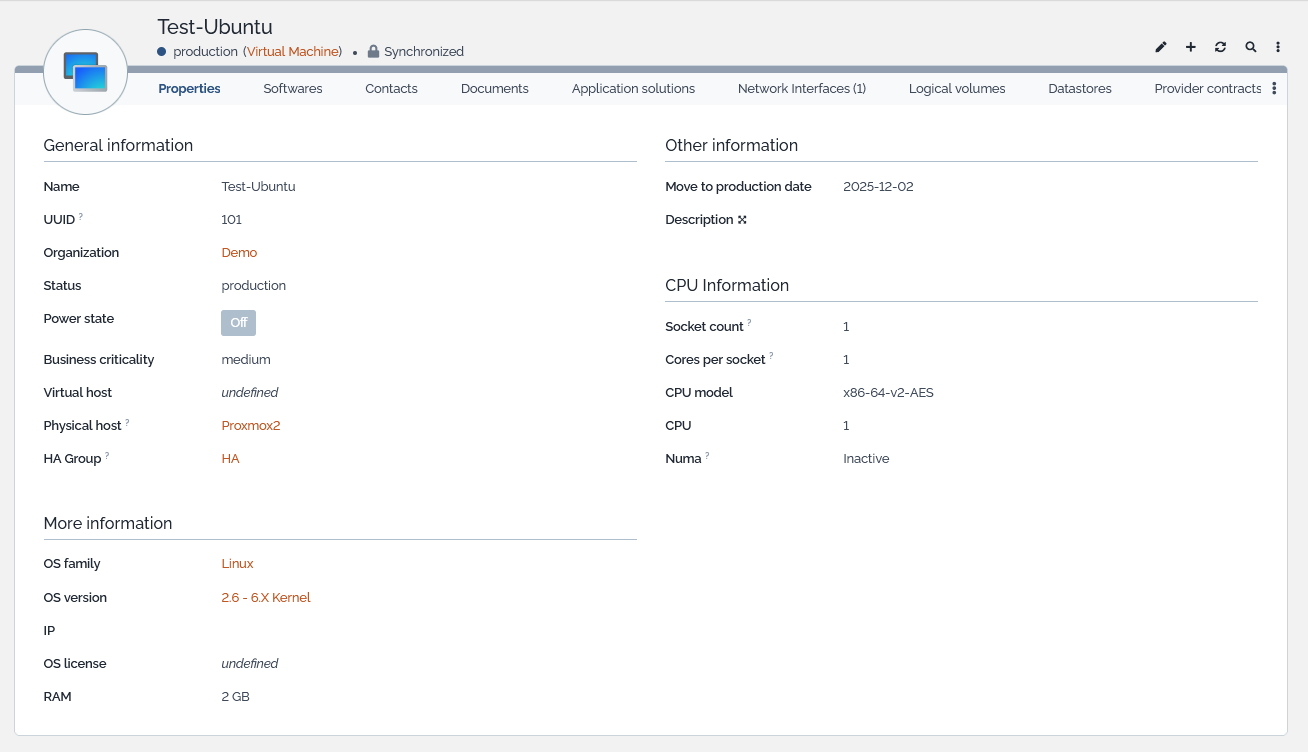Click the virtual machine class icon
This screenshot has height=752, width=1308.
coord(85,72)
